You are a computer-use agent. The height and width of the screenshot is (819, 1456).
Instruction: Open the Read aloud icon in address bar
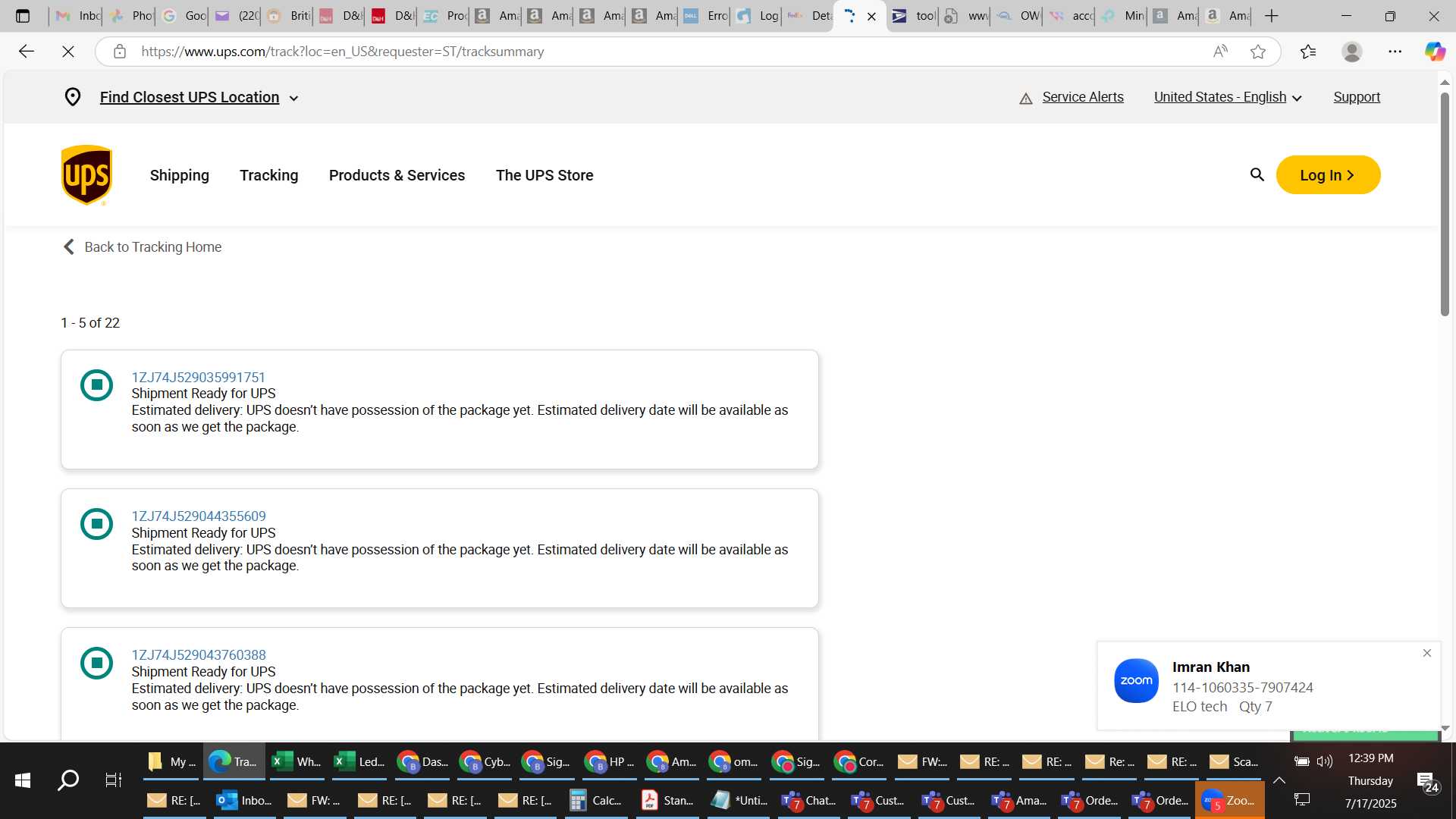(1220, 52)
